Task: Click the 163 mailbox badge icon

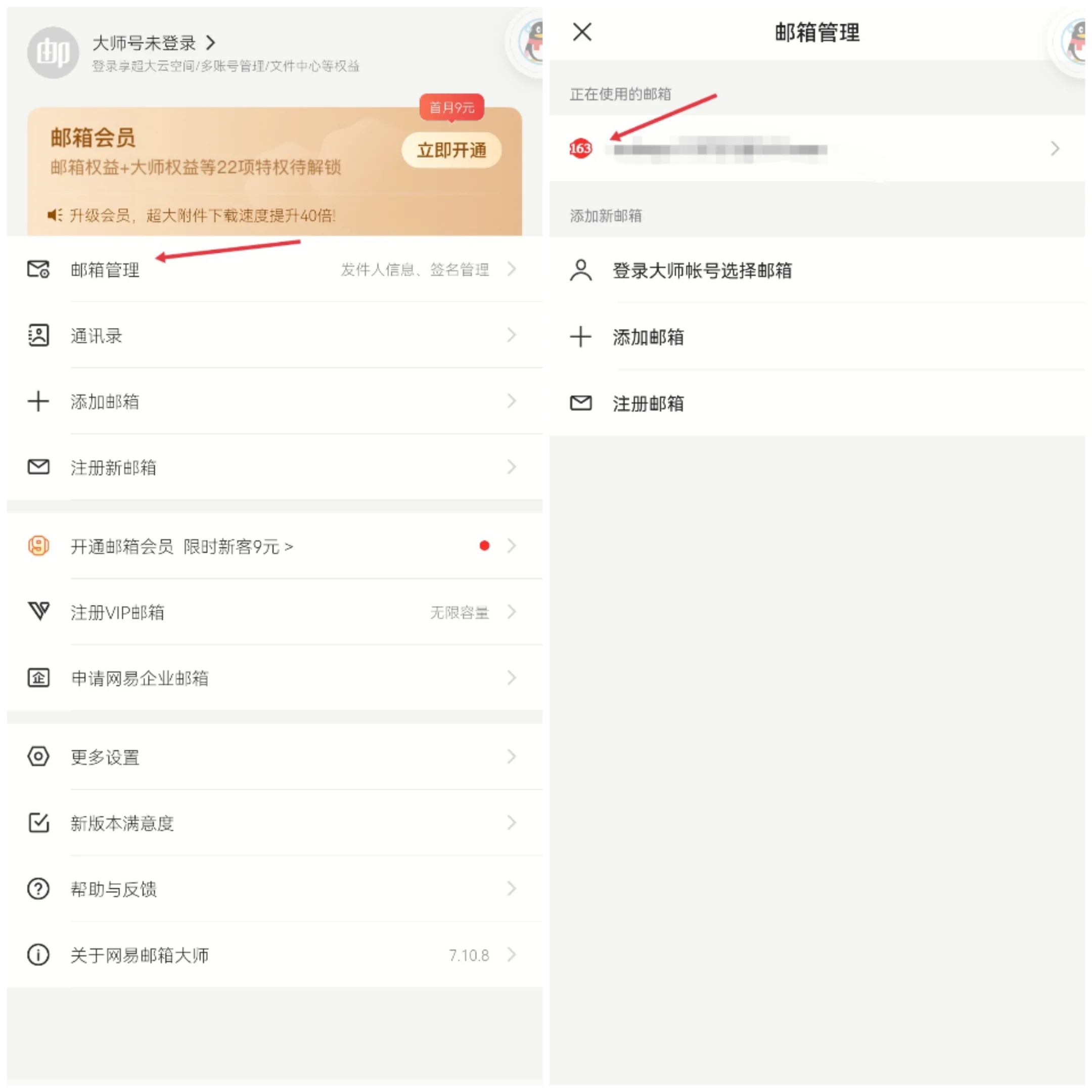Action: click(x=580, y=149)
